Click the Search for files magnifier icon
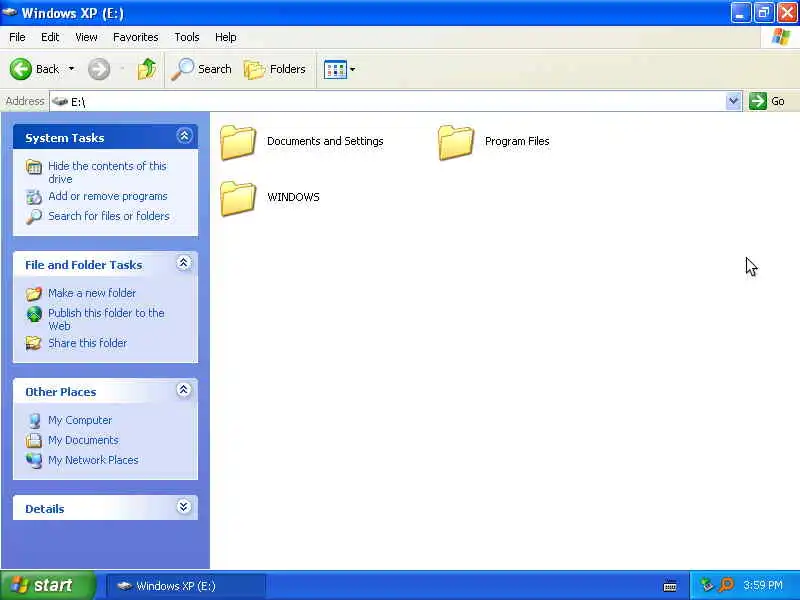Image resolution: width=800 pixels, height=600 pixels. (x=34, y=217)
